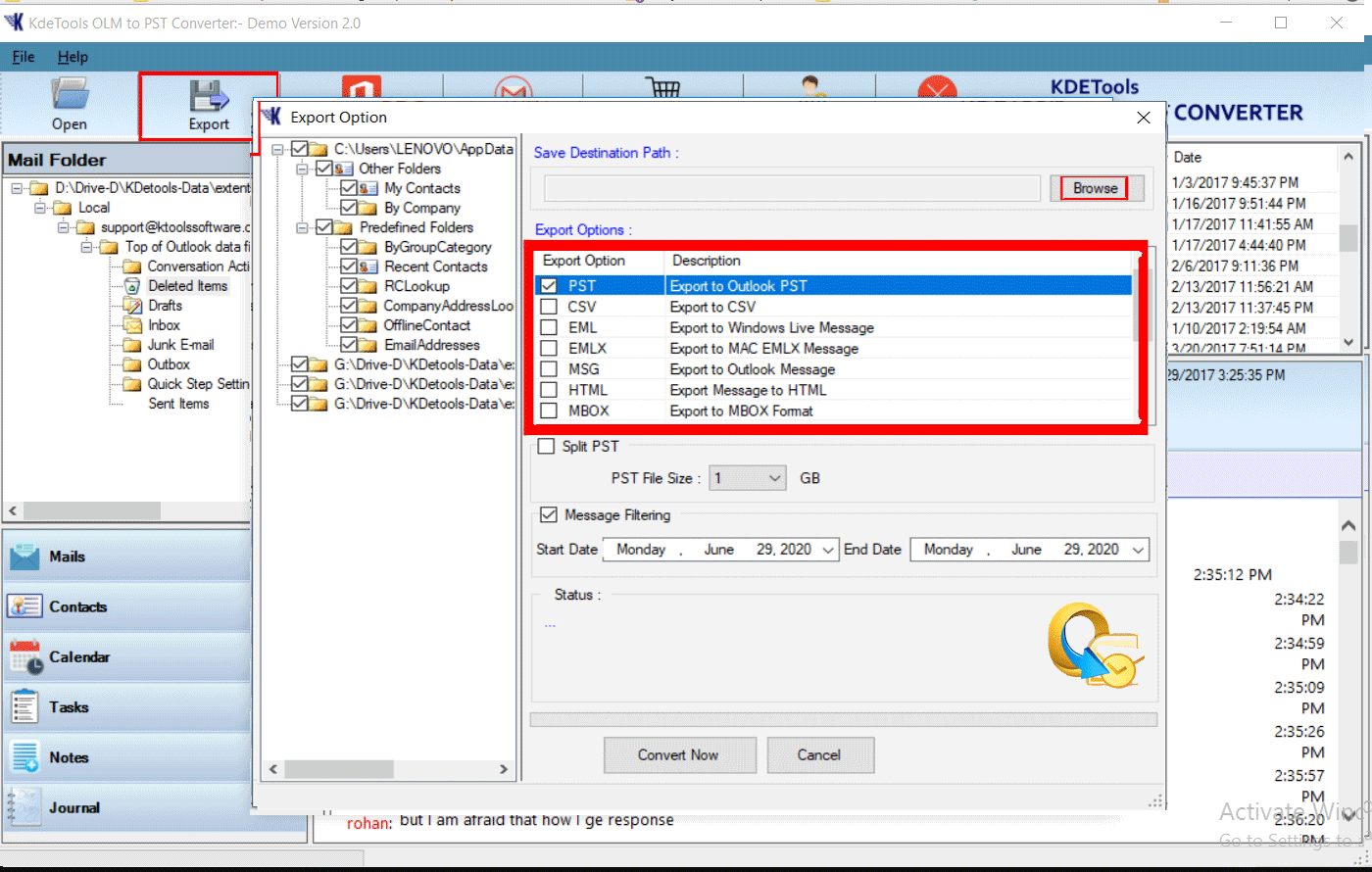Switch to the Calendar panel icon
This screenshot has height=872, width=1372.
point(24,657)
